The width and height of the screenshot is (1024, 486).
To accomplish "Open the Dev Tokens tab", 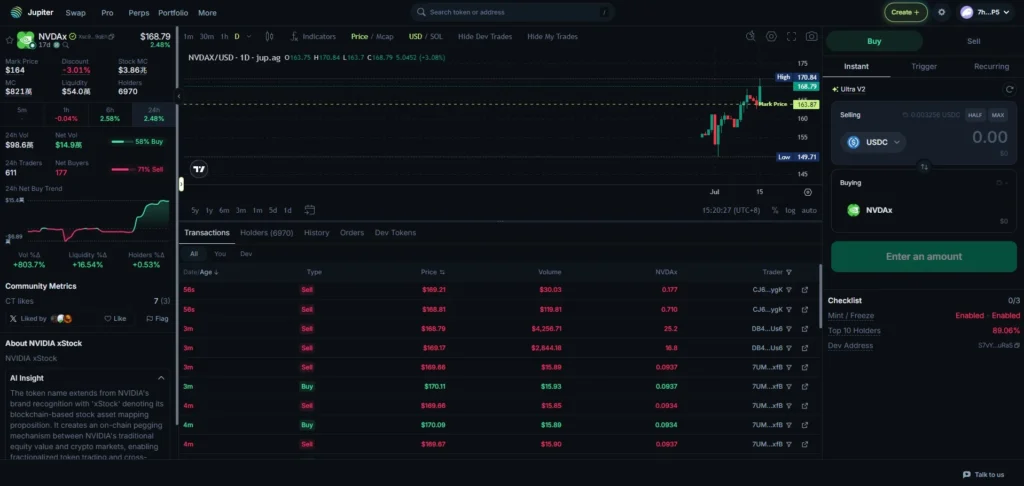I will 395,233.
